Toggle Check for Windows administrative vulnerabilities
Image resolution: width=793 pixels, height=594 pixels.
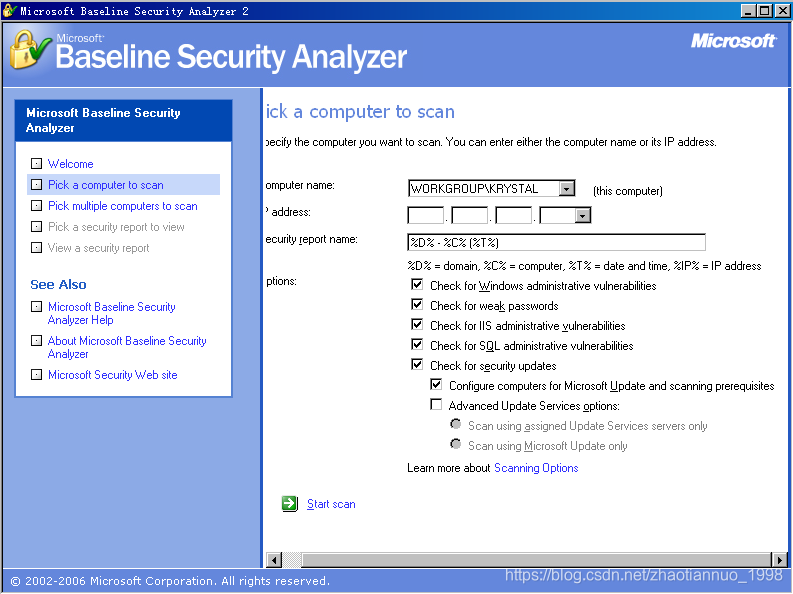(x=417, y=284)
